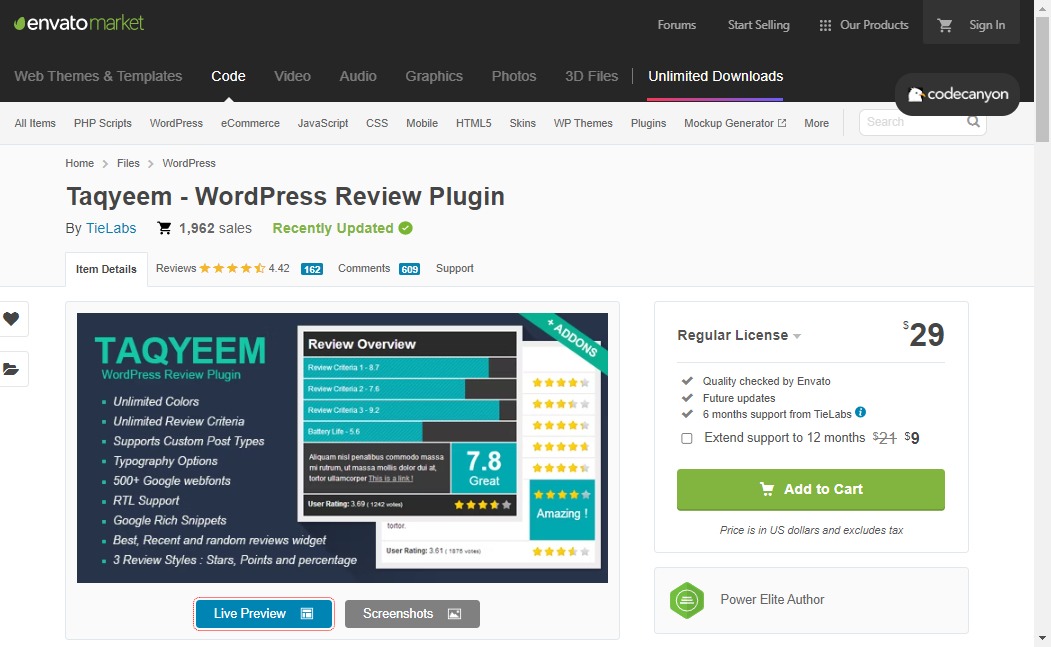Viewport: 1051px width, 647px height.
Task: Open the More categories menu
Action: coord(816,123)
